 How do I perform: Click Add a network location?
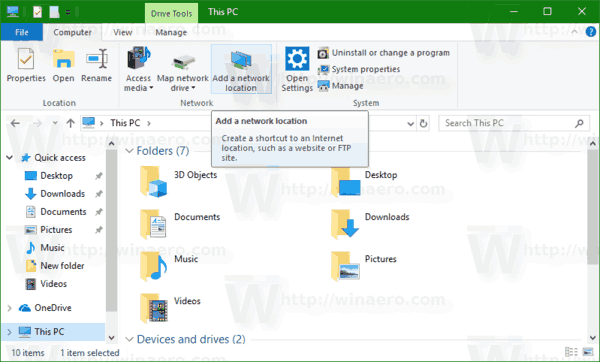point(241,69)
